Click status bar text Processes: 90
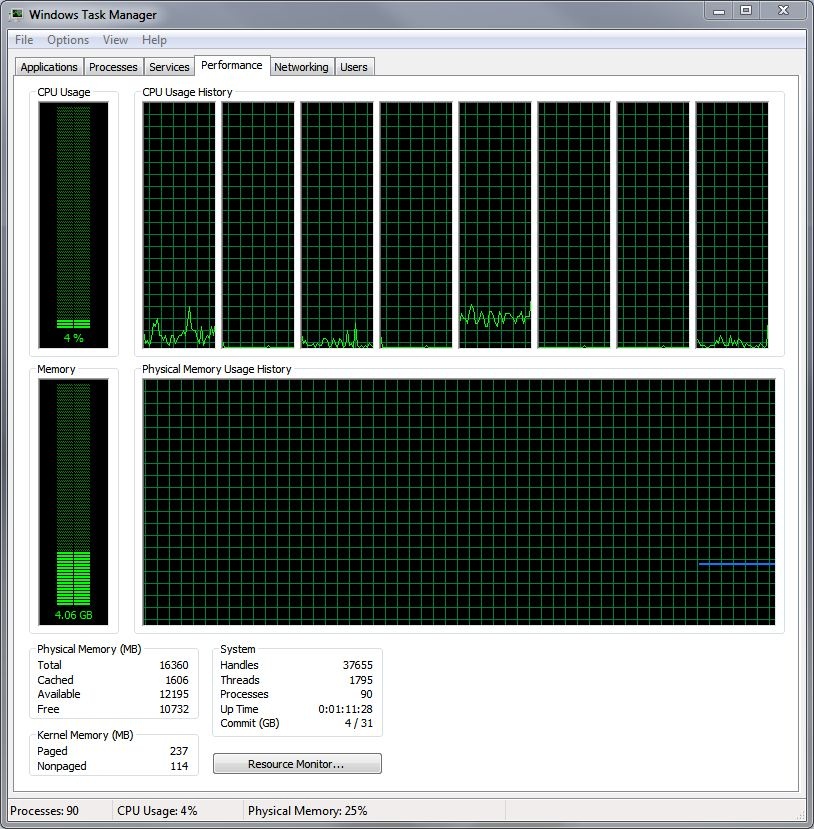The width and height of the screenshot is (814, 829). 44,810
